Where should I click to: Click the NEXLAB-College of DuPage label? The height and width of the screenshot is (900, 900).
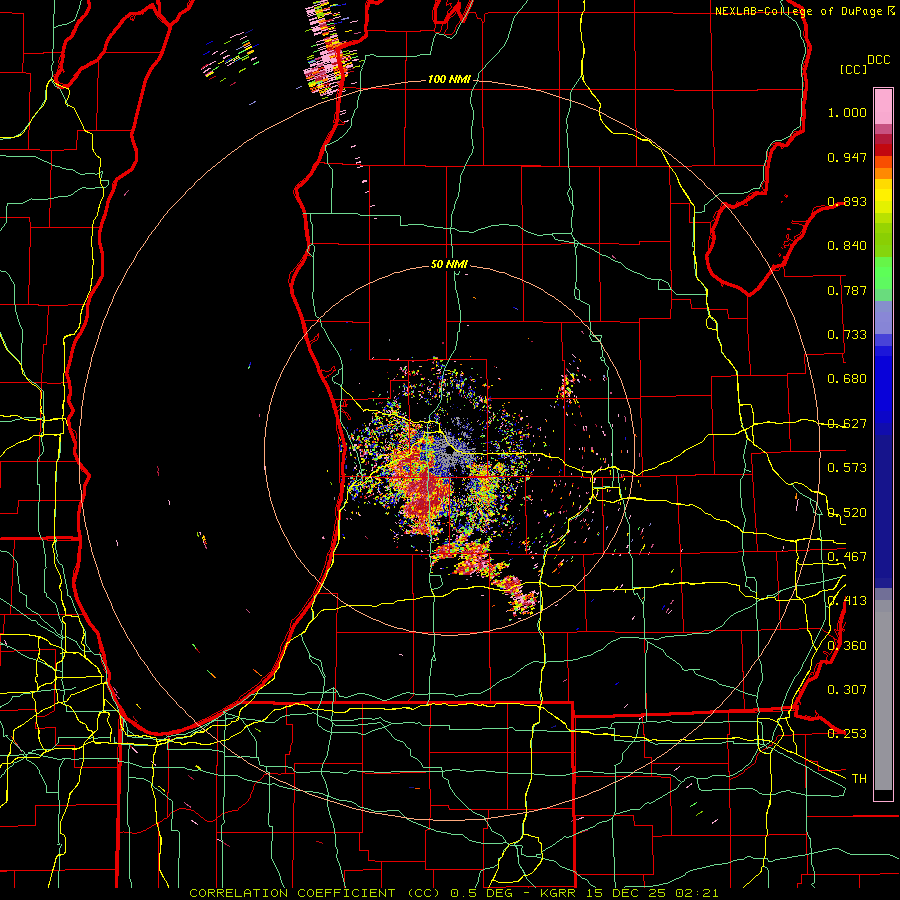point(798,11)
